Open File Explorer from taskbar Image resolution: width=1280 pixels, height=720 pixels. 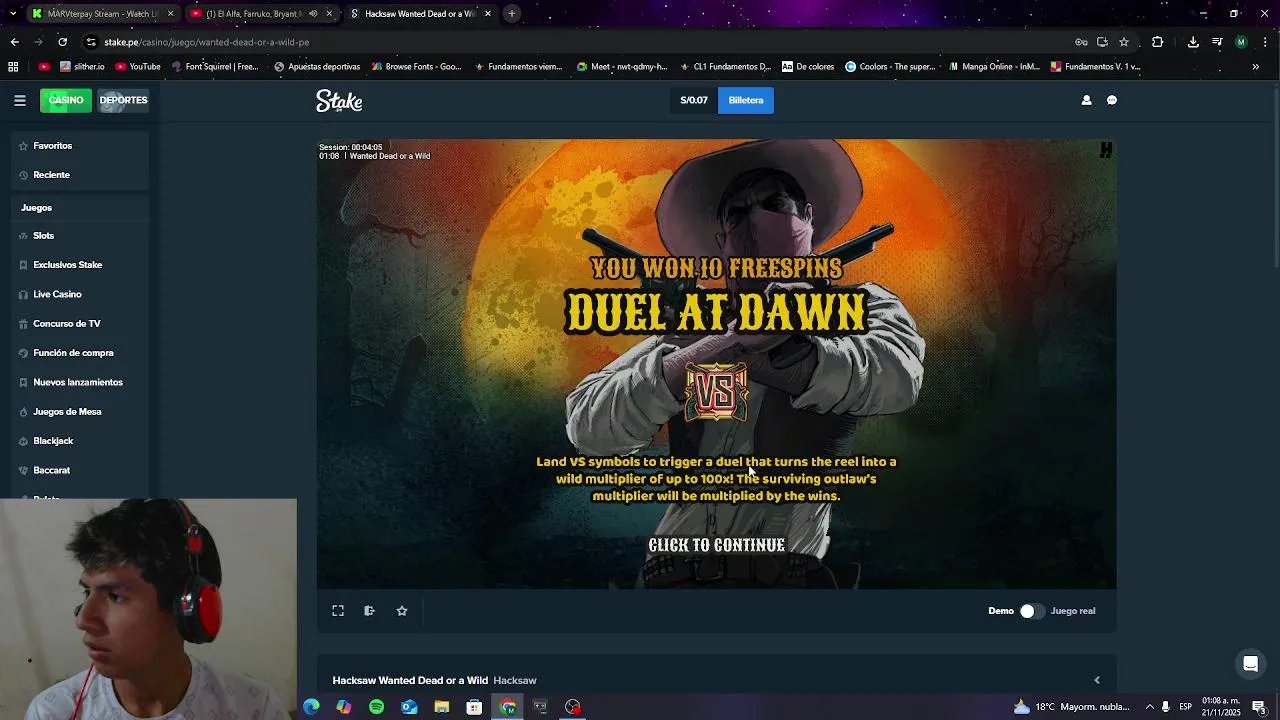[442, 707]
